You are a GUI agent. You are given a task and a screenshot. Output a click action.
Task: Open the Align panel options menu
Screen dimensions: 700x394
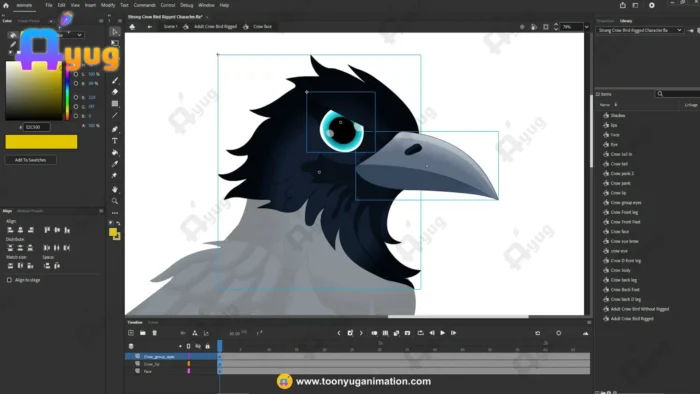pos(101,211)
